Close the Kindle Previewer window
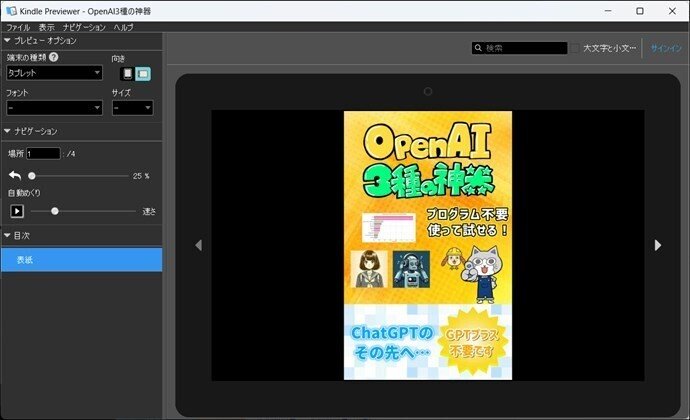This screenshot has height=420, width=690. point(672,11)
